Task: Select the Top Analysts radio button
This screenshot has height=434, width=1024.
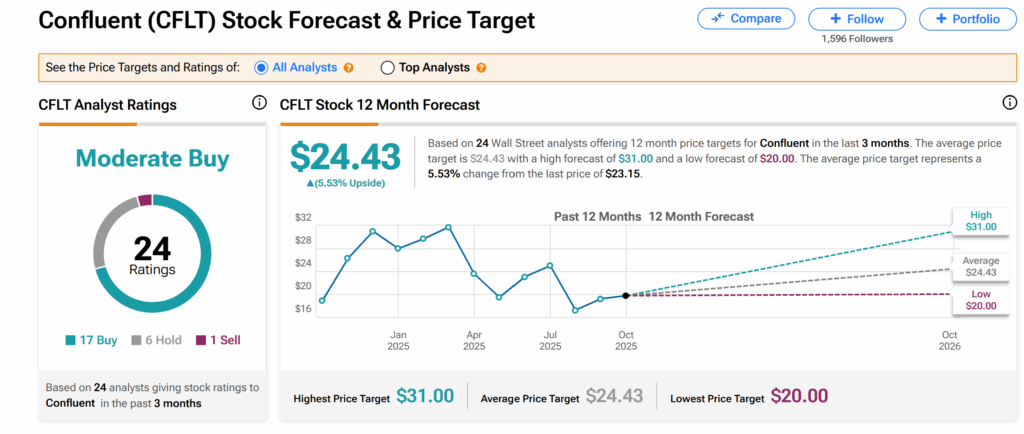Action: (x=388, y=68)
